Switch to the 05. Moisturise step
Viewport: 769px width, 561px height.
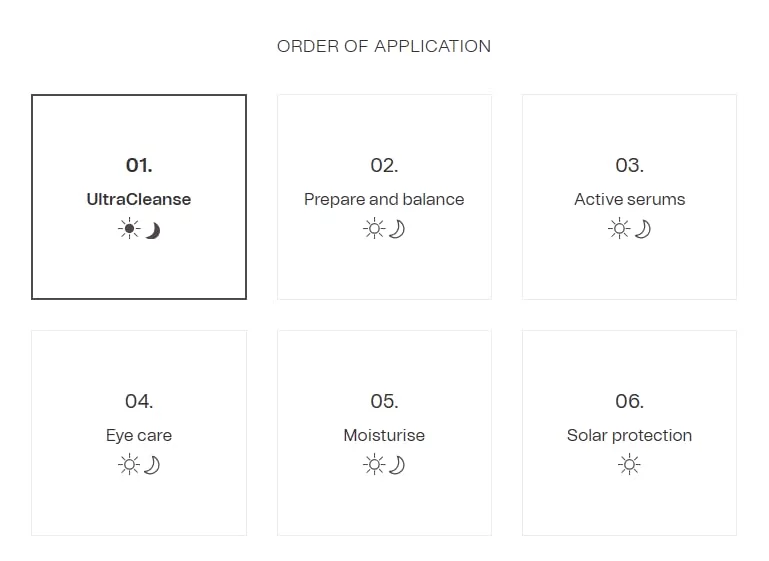coord(384,433)
